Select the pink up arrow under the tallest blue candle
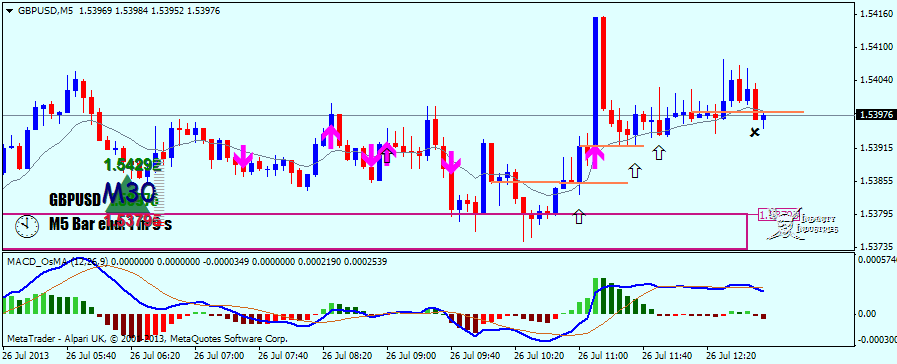 coord(594,156)
